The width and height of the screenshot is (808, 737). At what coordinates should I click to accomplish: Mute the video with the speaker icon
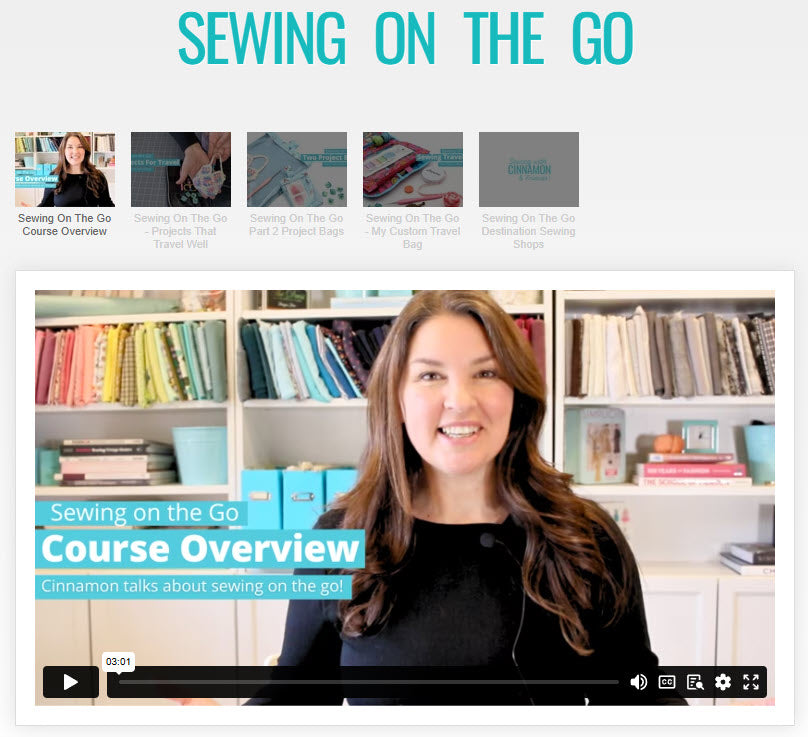pos(638,682)
